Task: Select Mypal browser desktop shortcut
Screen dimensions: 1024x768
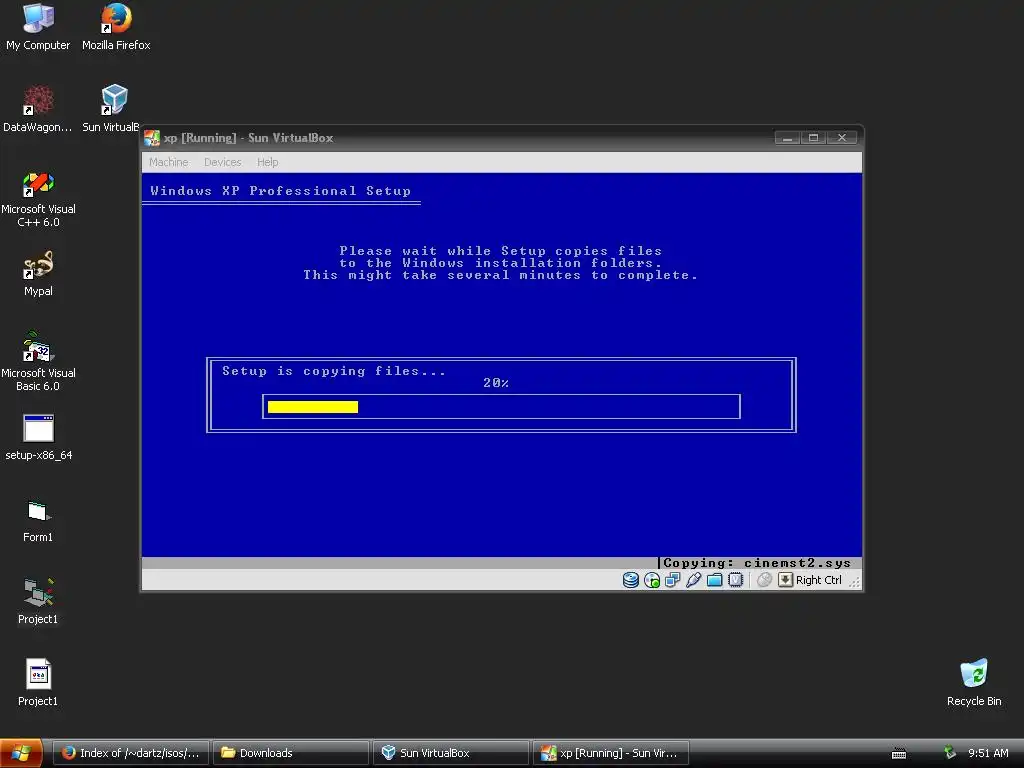Action: click(x=38, y=273)
